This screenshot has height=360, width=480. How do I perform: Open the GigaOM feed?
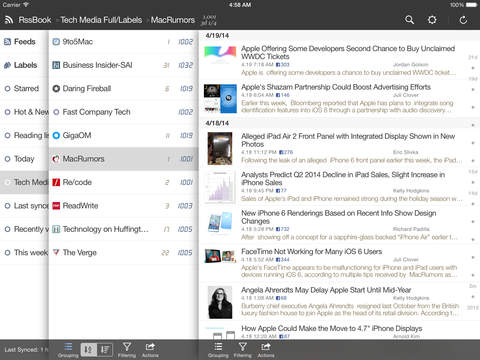tap(123, 135)
